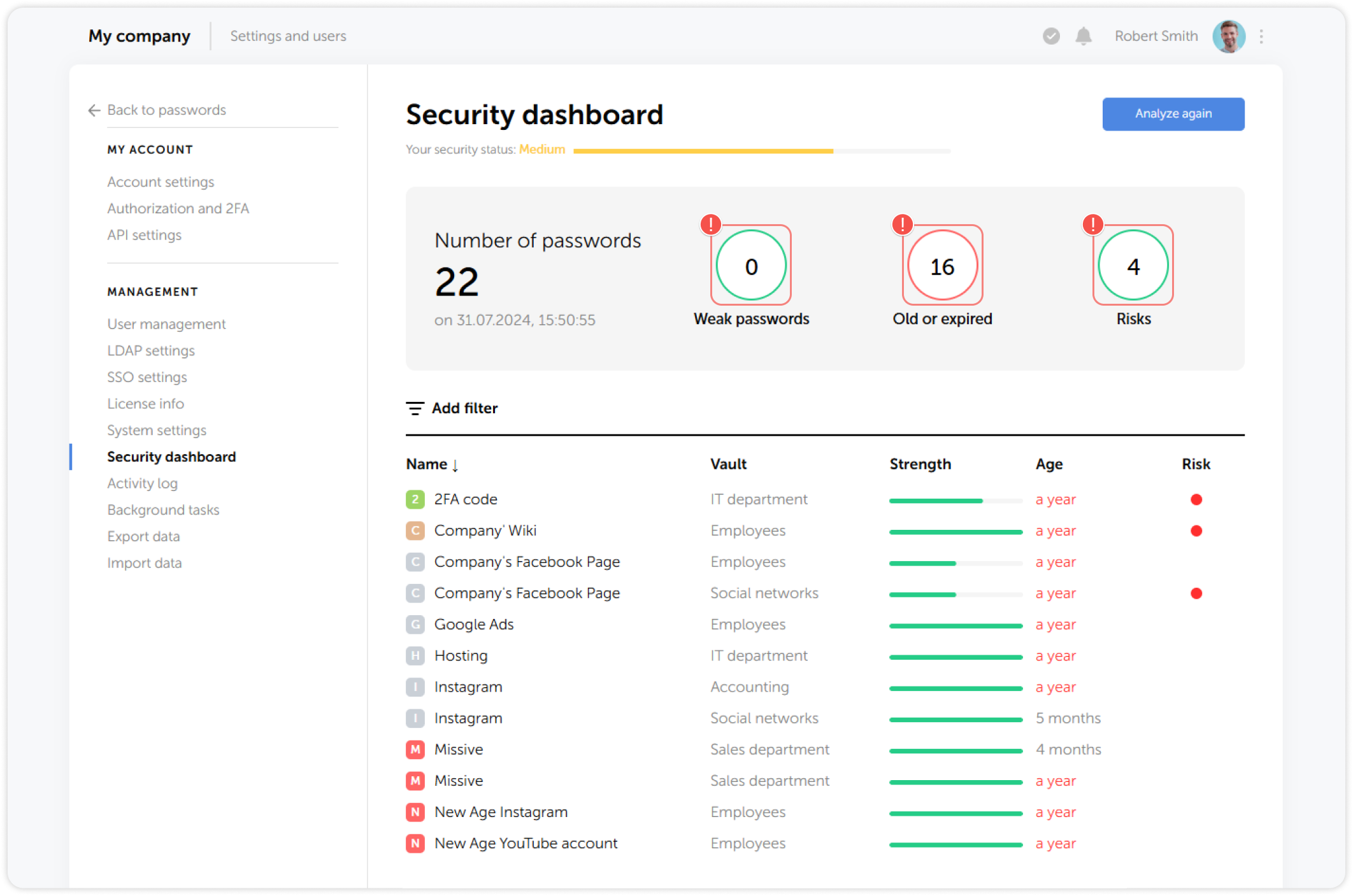Click the green 2FA code entry icon
The width and height of the screenshot is (1353, 896).
pos(415,499)
